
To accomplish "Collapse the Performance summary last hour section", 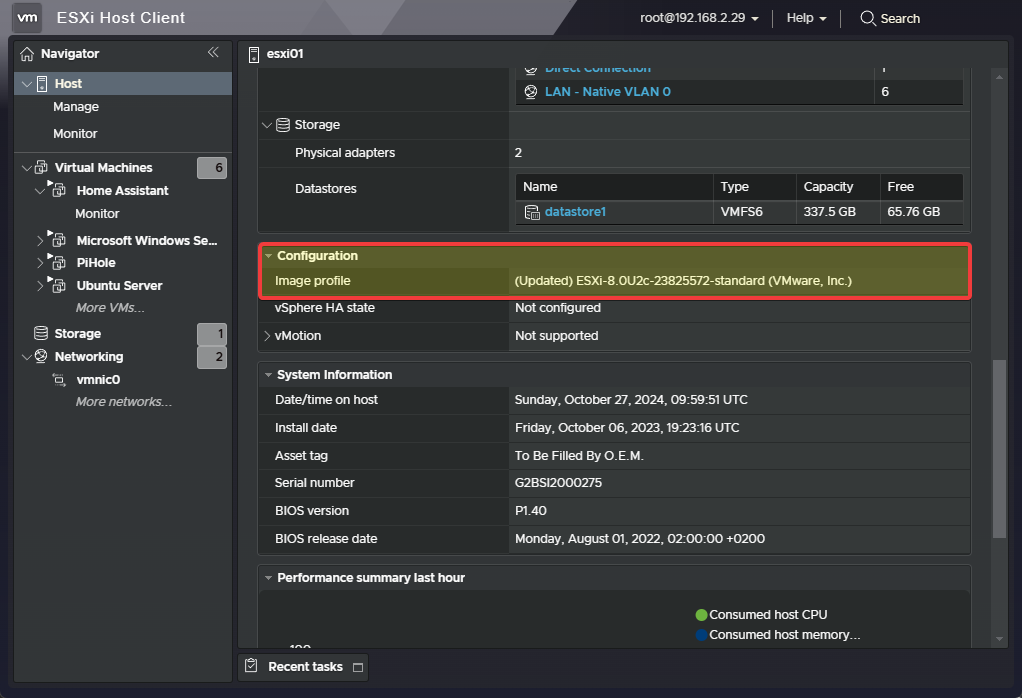I will (268, 577).
